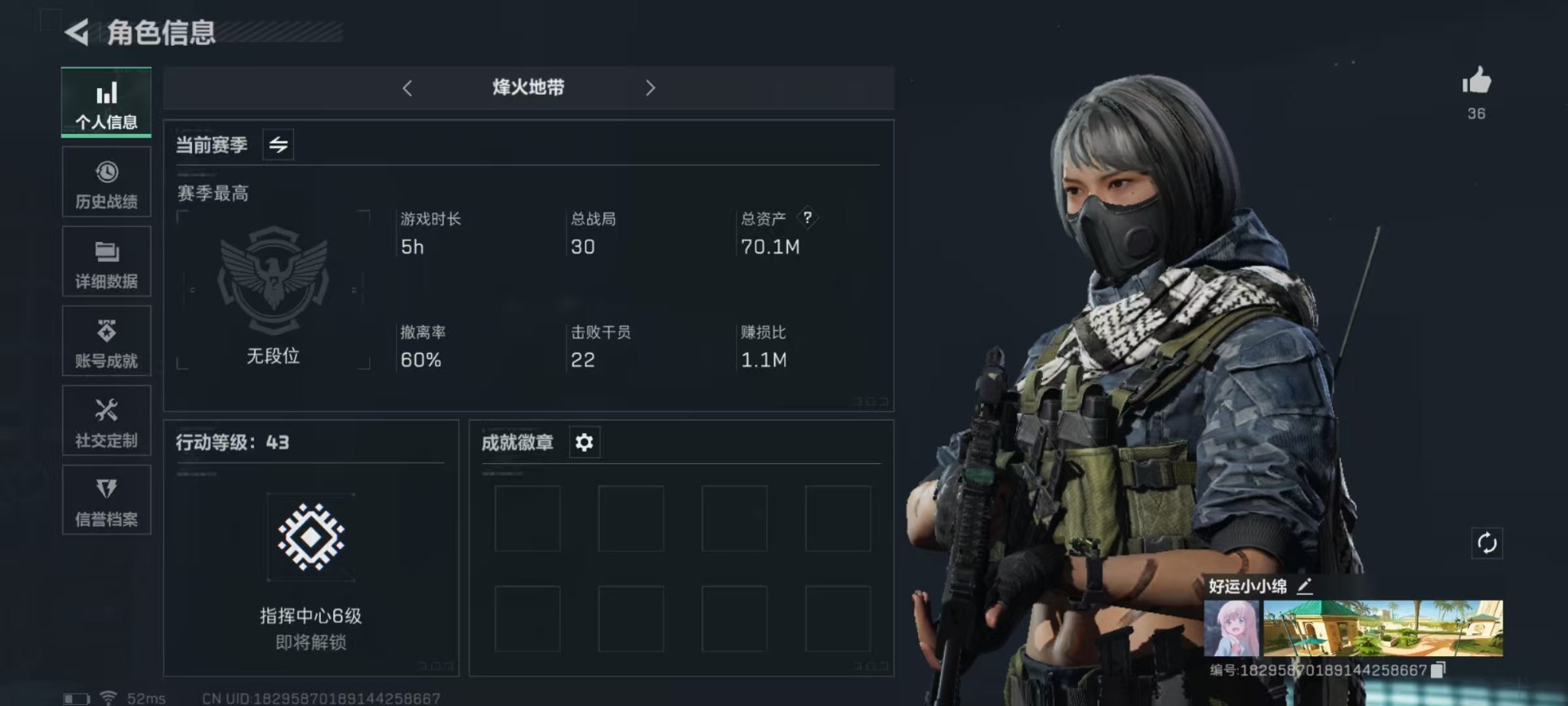
Task: Open 社交定制 customization section
Action: (x=106, y=421)
